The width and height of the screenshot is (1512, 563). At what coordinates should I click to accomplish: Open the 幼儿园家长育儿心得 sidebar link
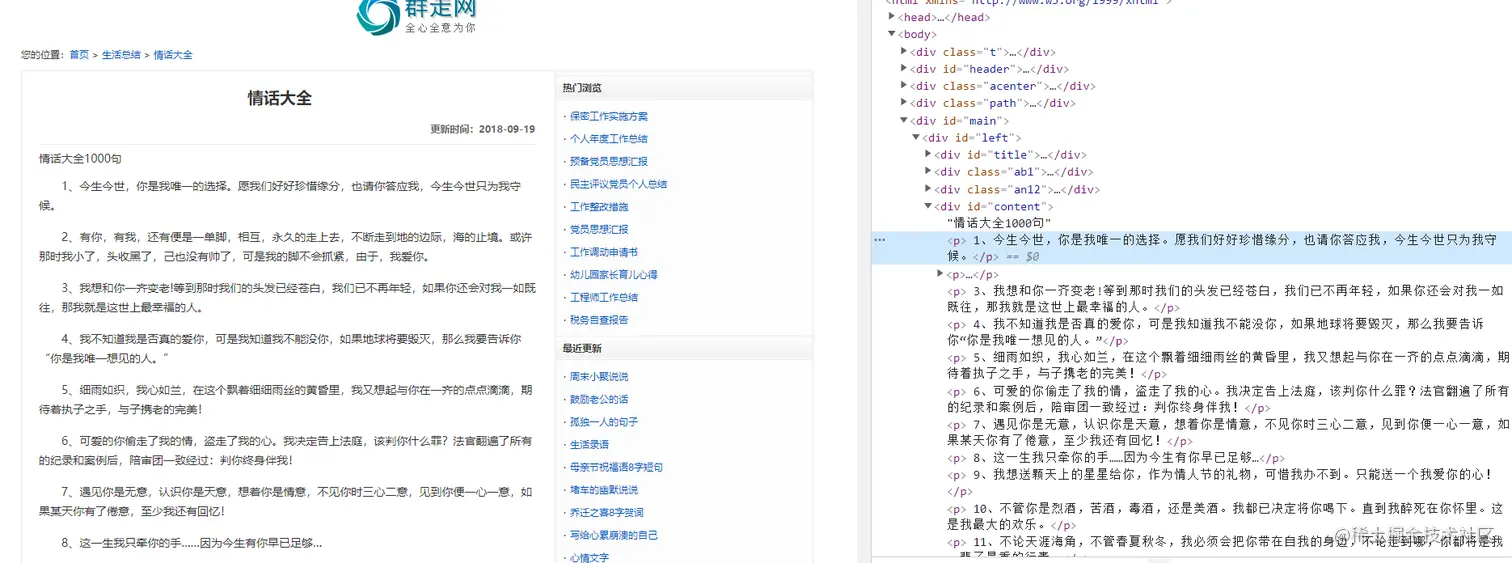click(x=613, y=274)
